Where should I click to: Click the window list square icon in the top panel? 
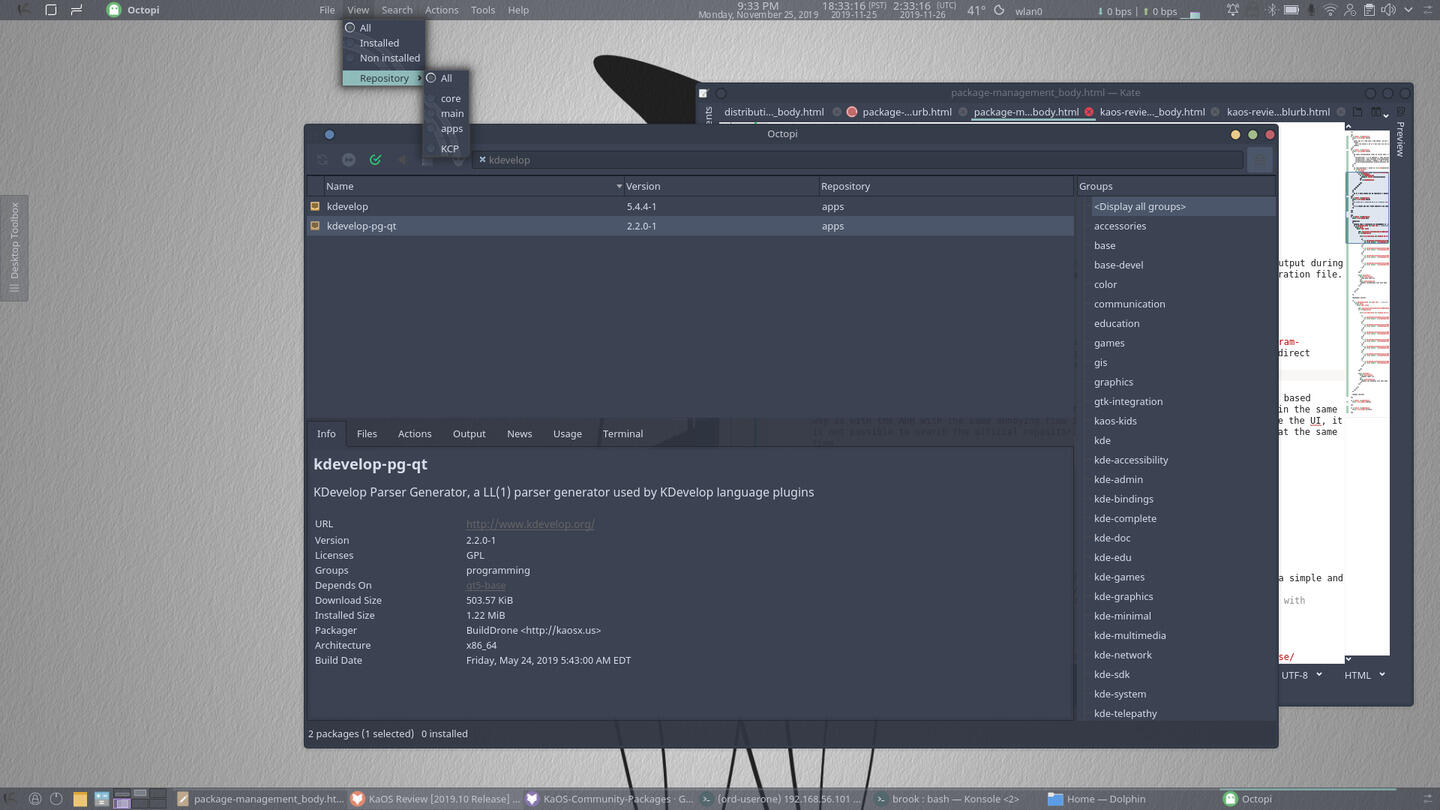click(x=51, y=10)
